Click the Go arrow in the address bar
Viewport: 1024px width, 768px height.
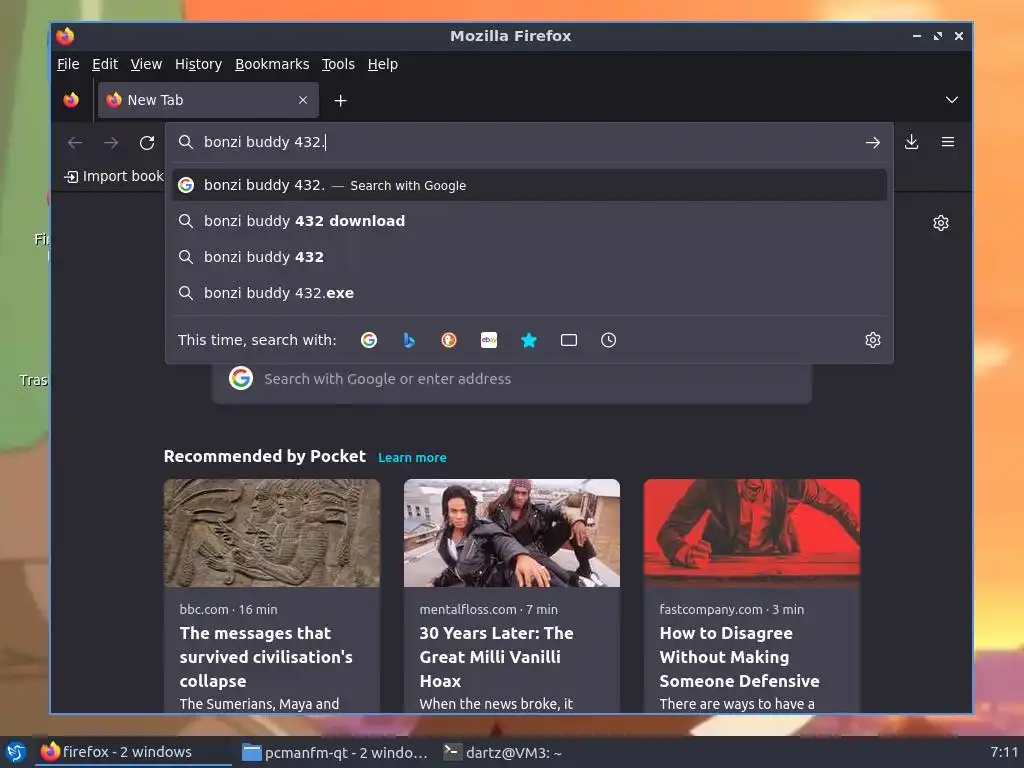[x=872, y=142]
